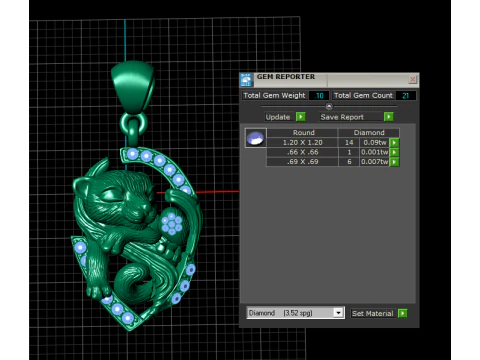Screen dimensions: 480x360
Task: Click the pendant bail at the top of the model
Action: 133,87
